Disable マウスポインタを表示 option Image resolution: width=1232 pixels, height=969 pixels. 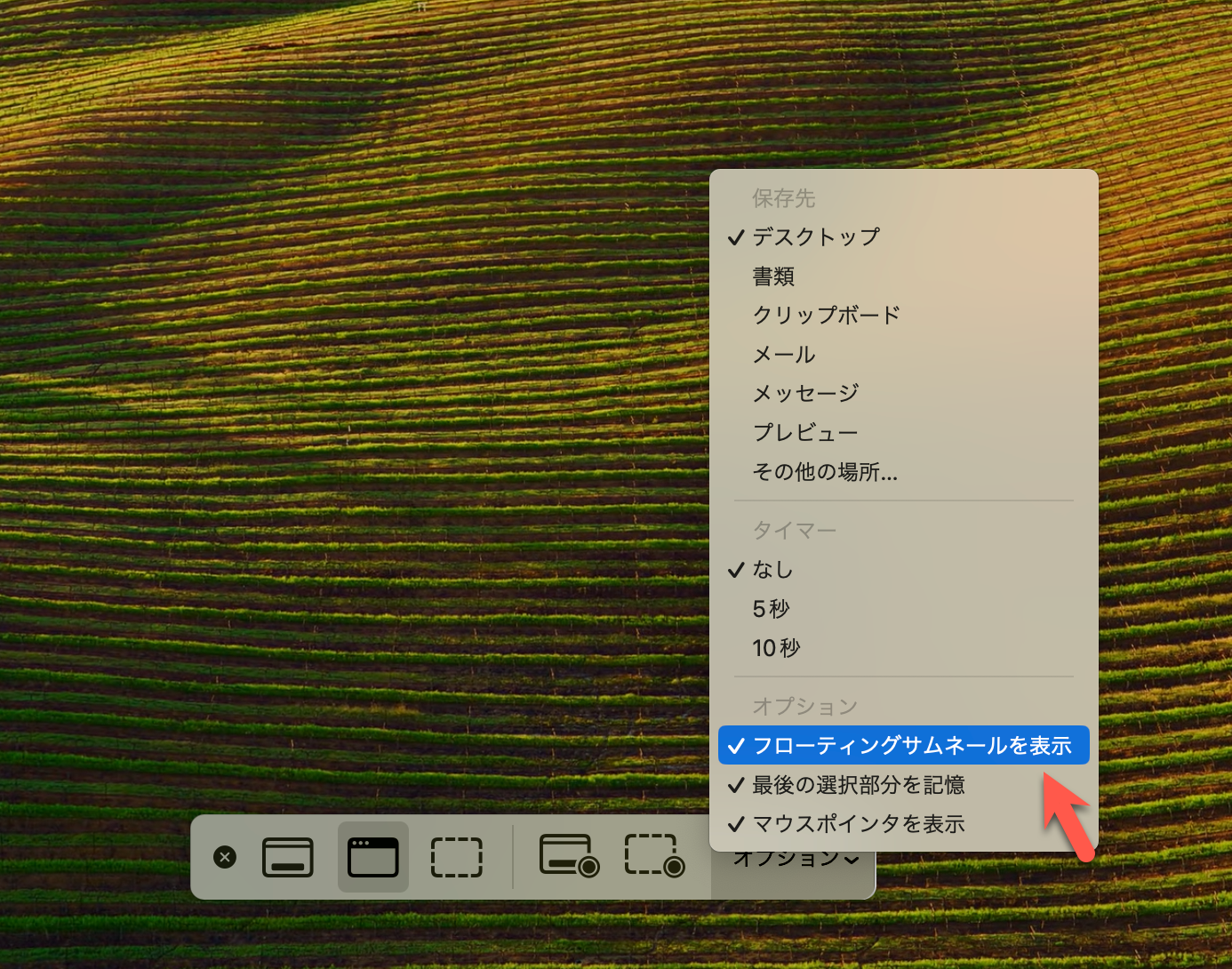857,824
